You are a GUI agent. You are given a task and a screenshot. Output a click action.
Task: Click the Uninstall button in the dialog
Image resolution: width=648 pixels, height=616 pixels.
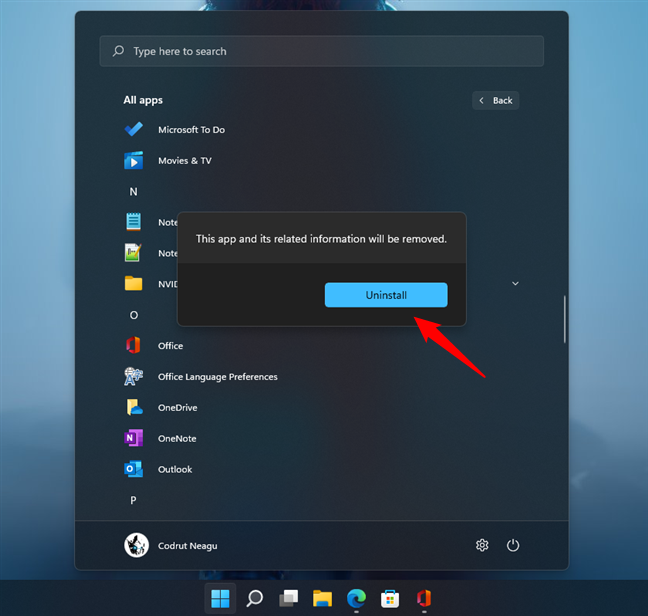386,295
